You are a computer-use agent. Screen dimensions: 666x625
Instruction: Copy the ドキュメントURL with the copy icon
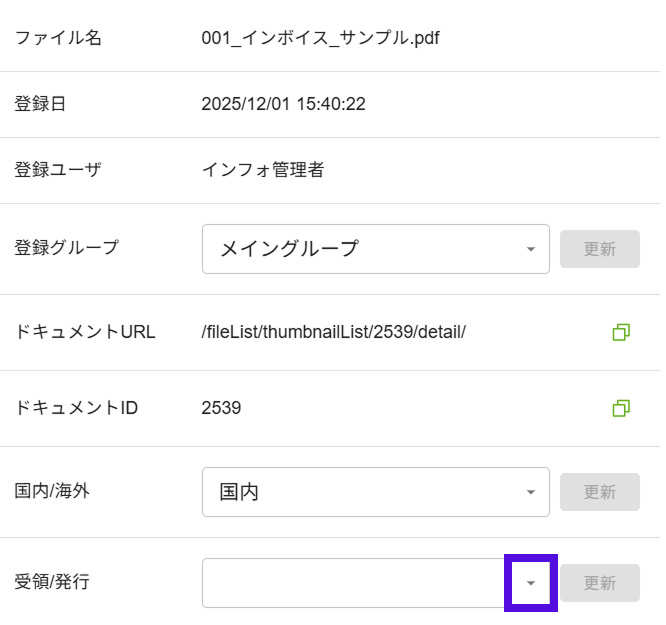tap(620, 332)
